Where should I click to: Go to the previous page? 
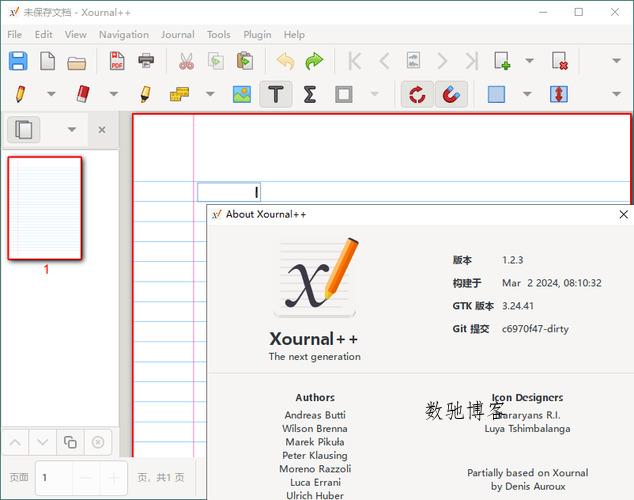[x=385, y=61]
